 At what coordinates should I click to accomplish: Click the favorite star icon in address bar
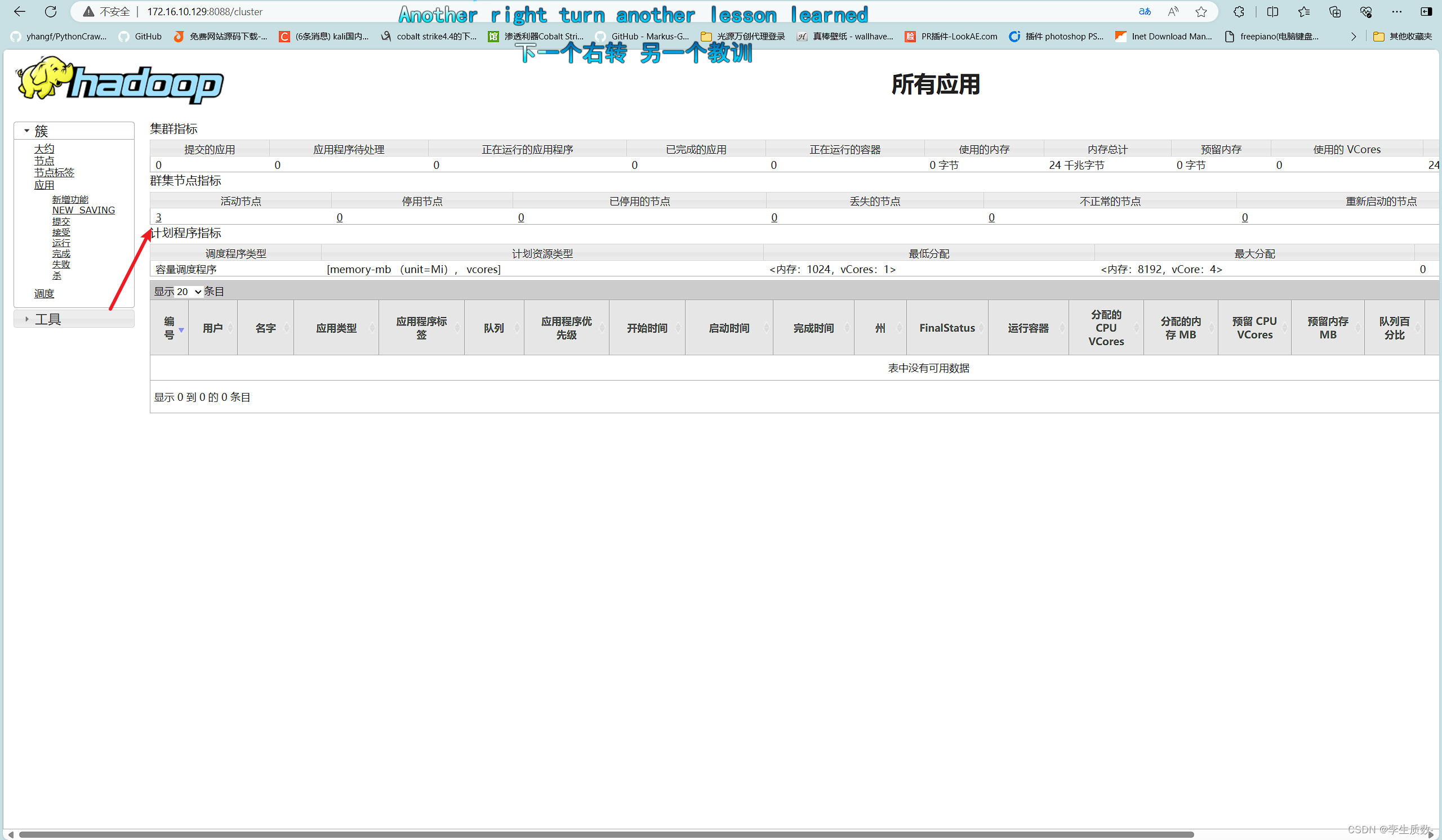pyautogui.click(x=1201, y=11)
